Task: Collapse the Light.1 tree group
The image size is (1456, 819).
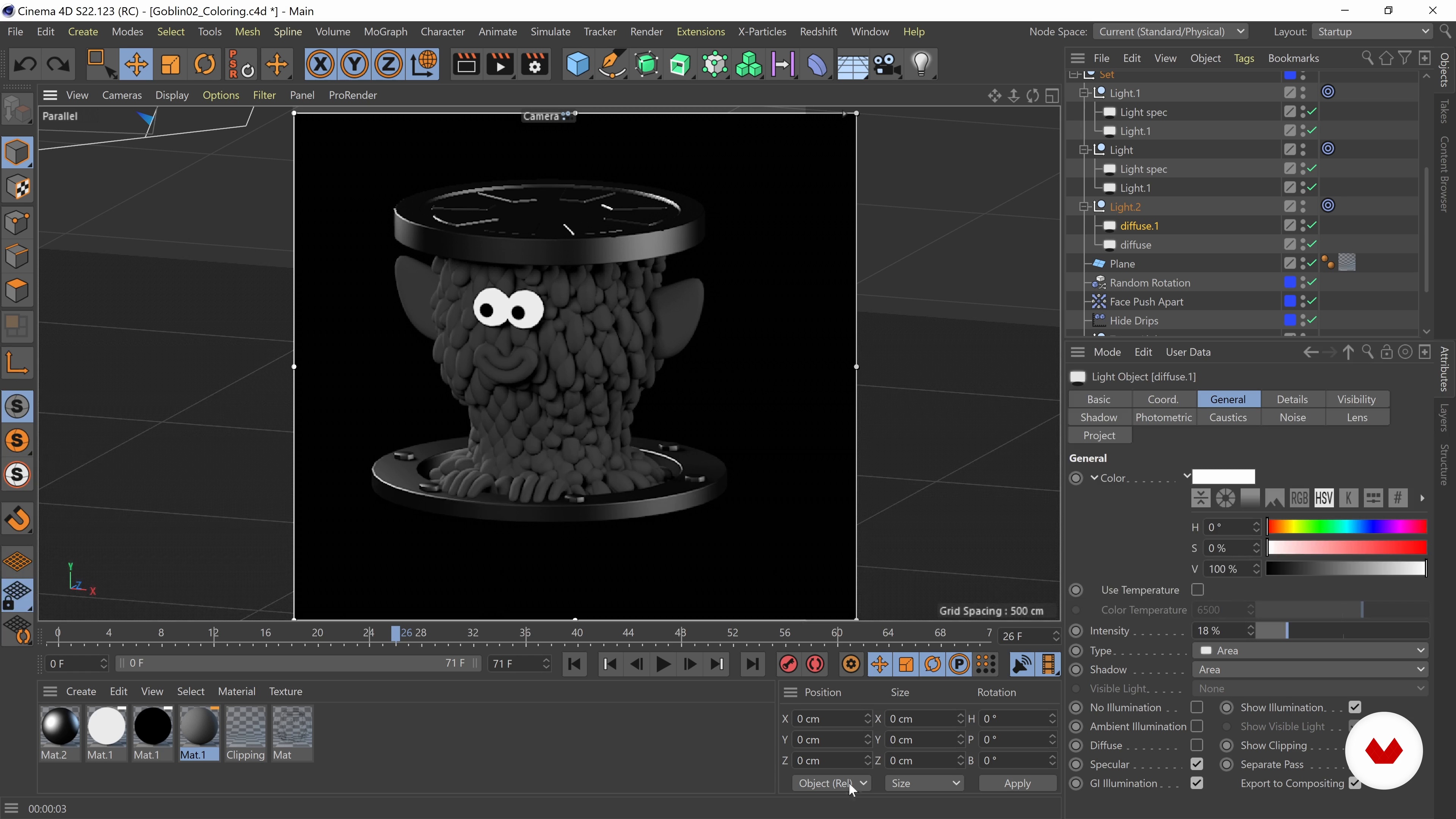Action: click(x=1084, y=93)
